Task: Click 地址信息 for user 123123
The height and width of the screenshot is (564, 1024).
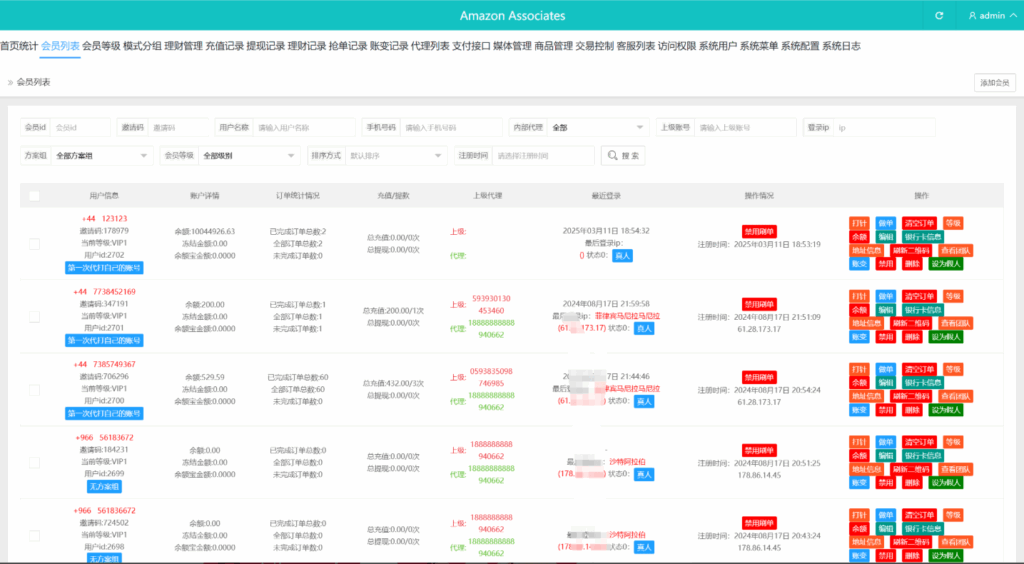Action: [867, 250]
